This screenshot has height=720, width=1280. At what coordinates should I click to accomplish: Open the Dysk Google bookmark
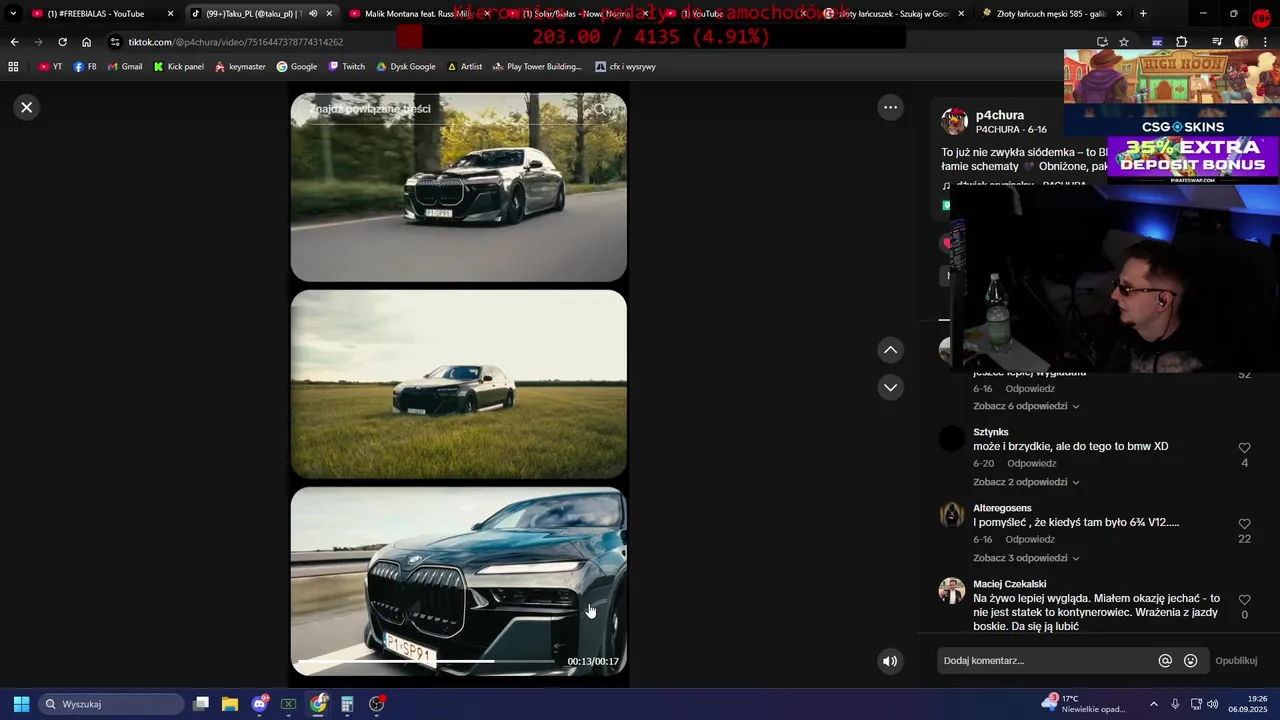[405, 67]
